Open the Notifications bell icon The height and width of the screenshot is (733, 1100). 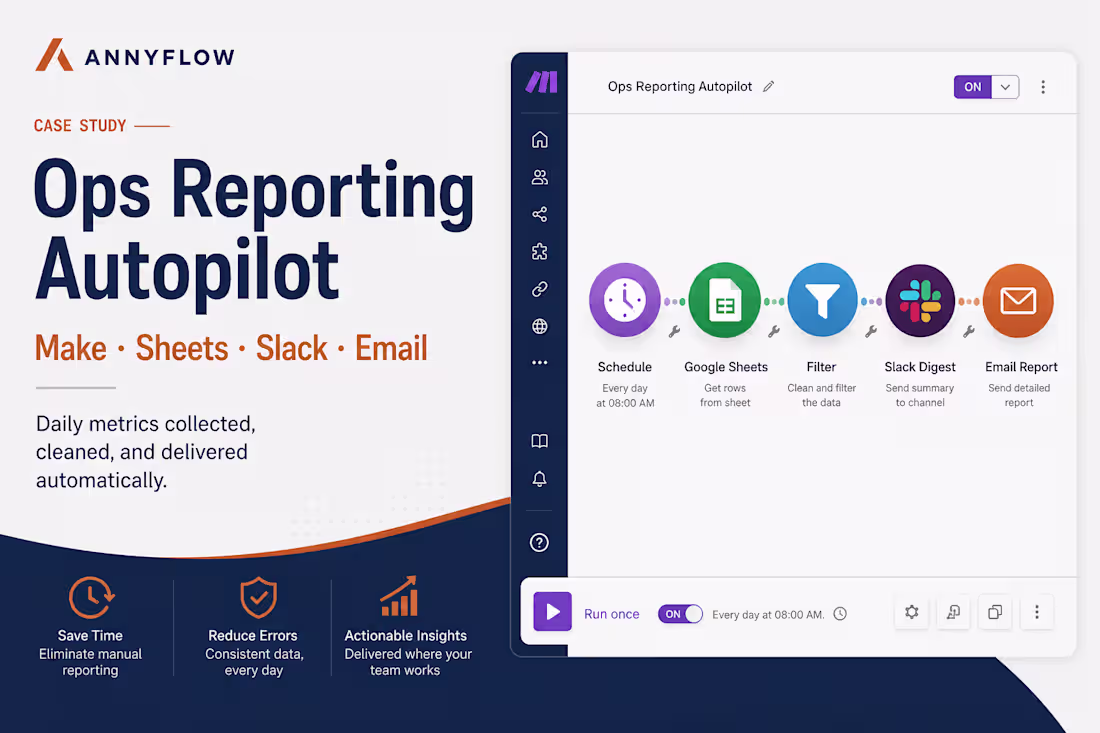[539, 479]
